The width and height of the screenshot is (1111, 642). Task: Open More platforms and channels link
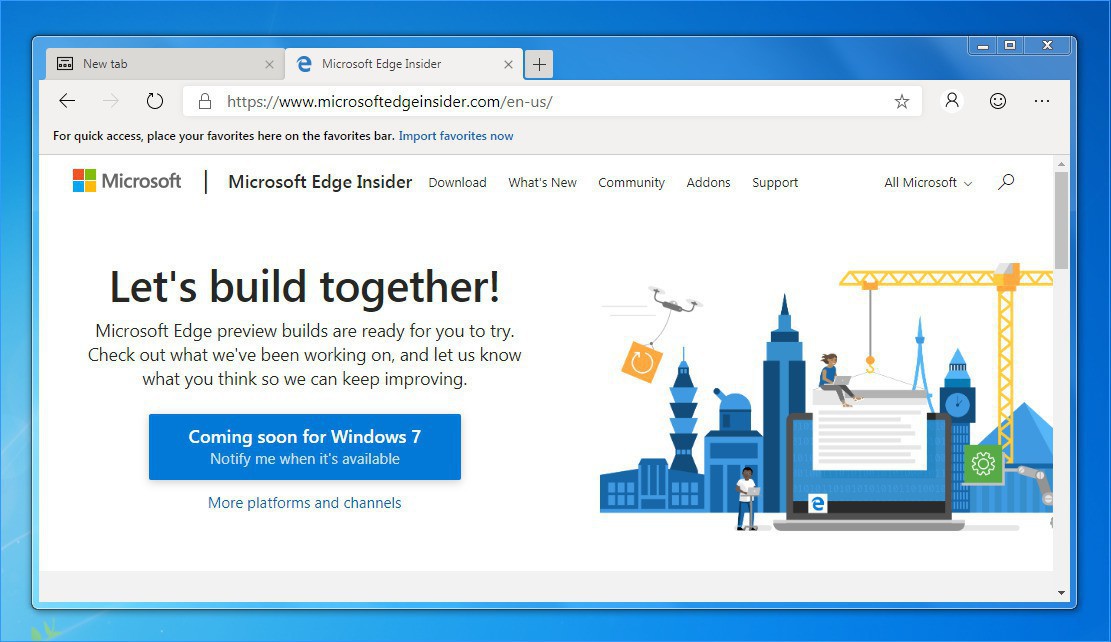[x=305, y=502]
